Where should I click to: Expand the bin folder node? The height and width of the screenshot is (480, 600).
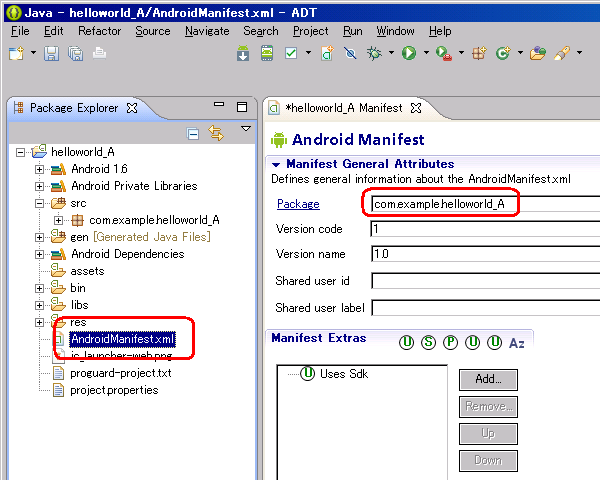click(39, 288)
